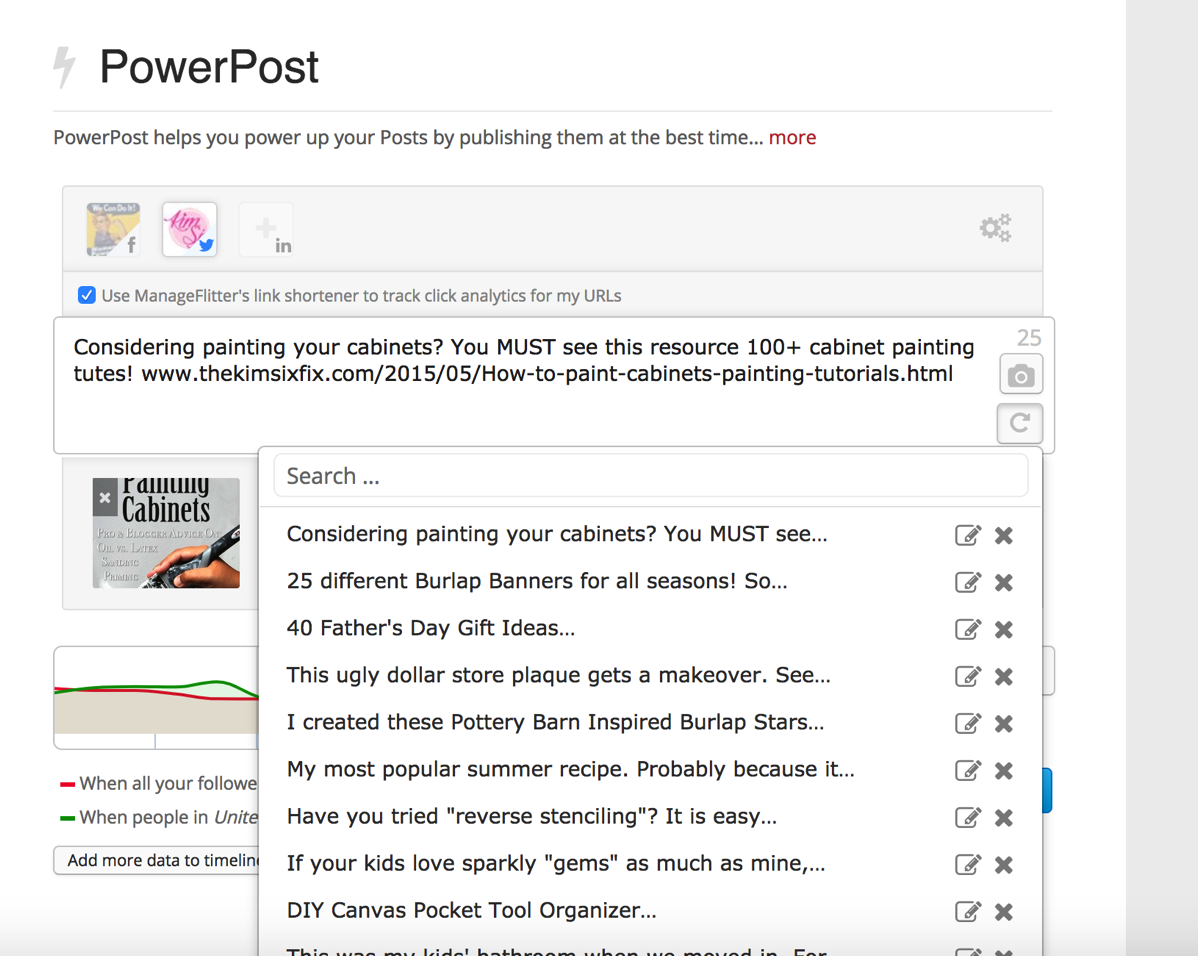Select "I created these Pottery Barn Inspired Burlap Stars"
The width and height of the screenshot is (1198, 956).
[555, 722]
